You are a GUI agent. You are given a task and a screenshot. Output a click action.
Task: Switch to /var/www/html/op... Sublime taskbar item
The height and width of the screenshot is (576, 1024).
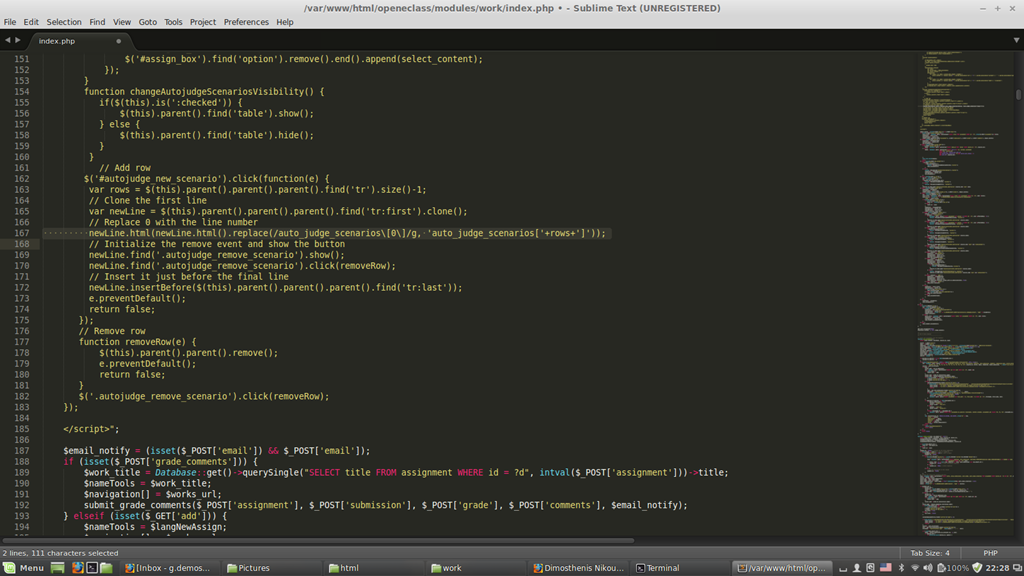point(782,568)
